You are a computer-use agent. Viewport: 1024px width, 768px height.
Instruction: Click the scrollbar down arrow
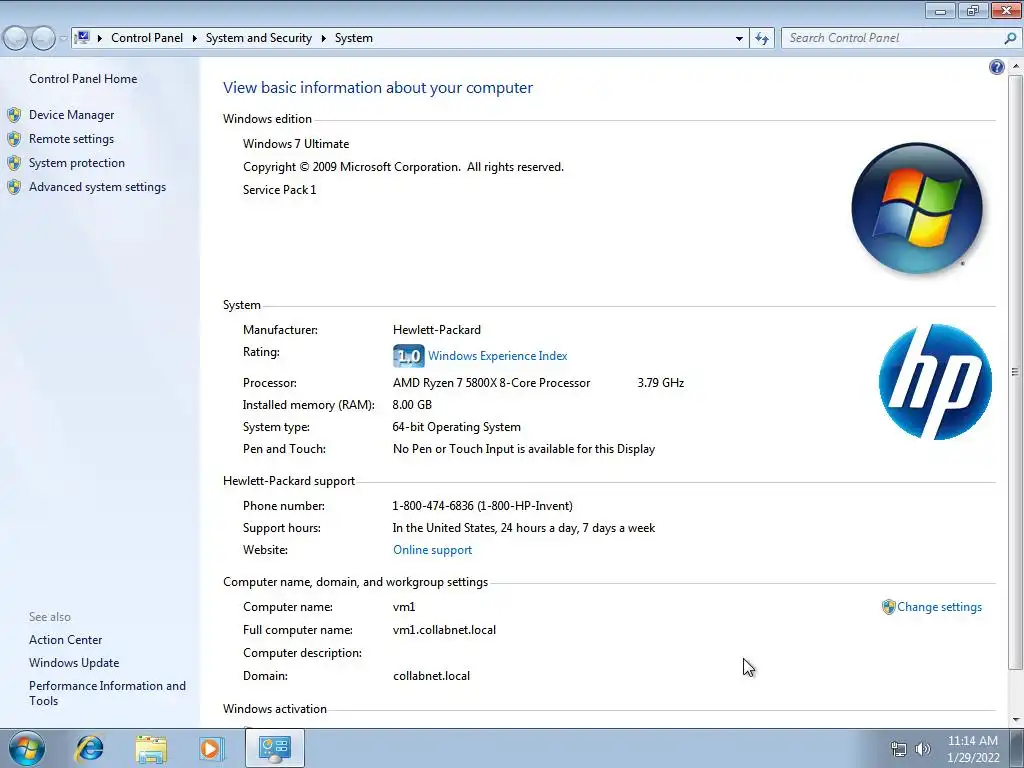[1015, 720]
